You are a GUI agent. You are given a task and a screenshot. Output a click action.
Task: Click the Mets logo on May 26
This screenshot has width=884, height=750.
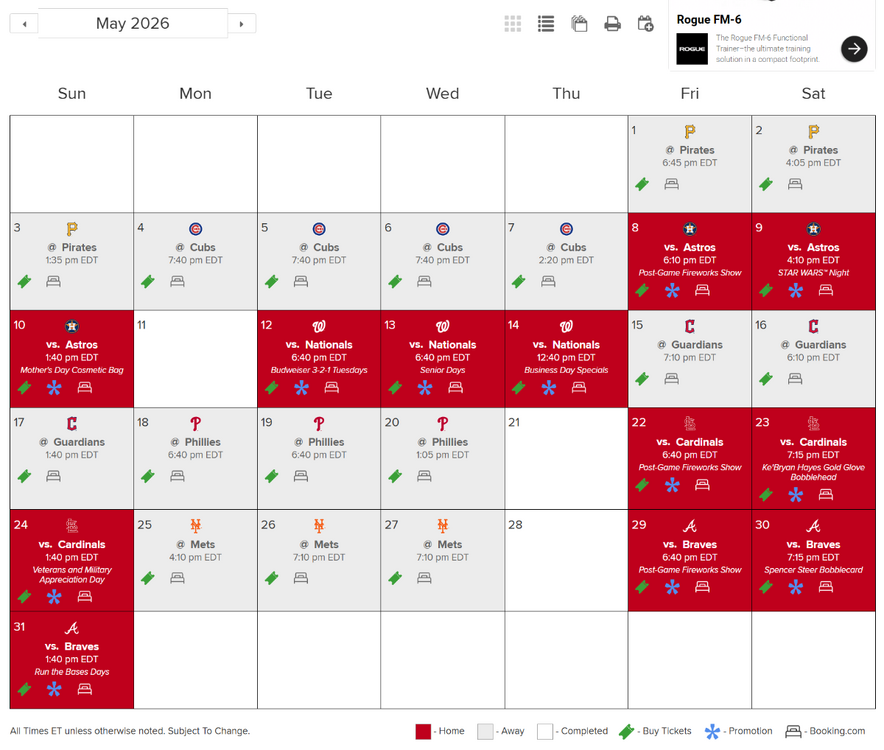[319, 526]
